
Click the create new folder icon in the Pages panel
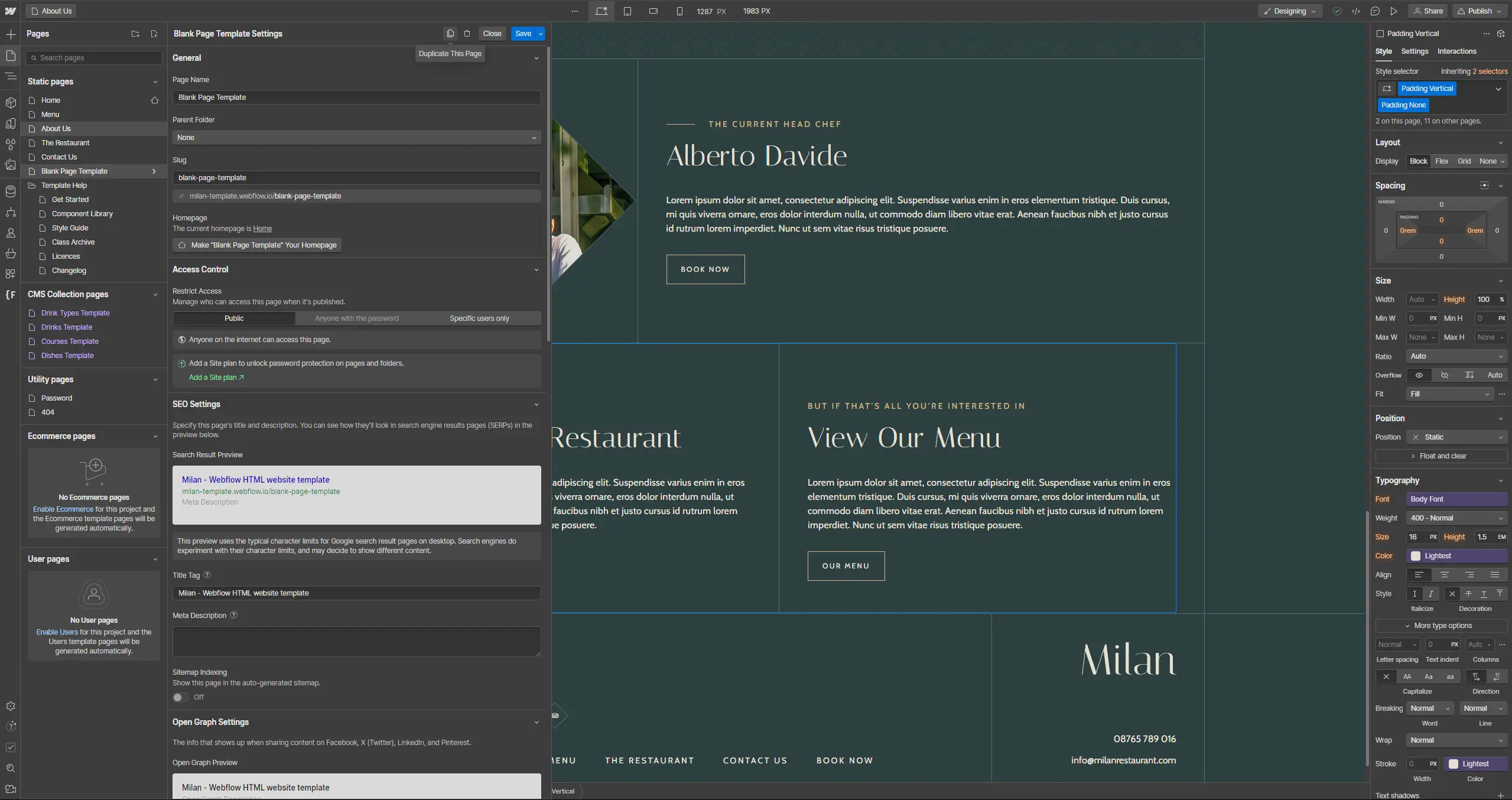[x=135, y=34]
